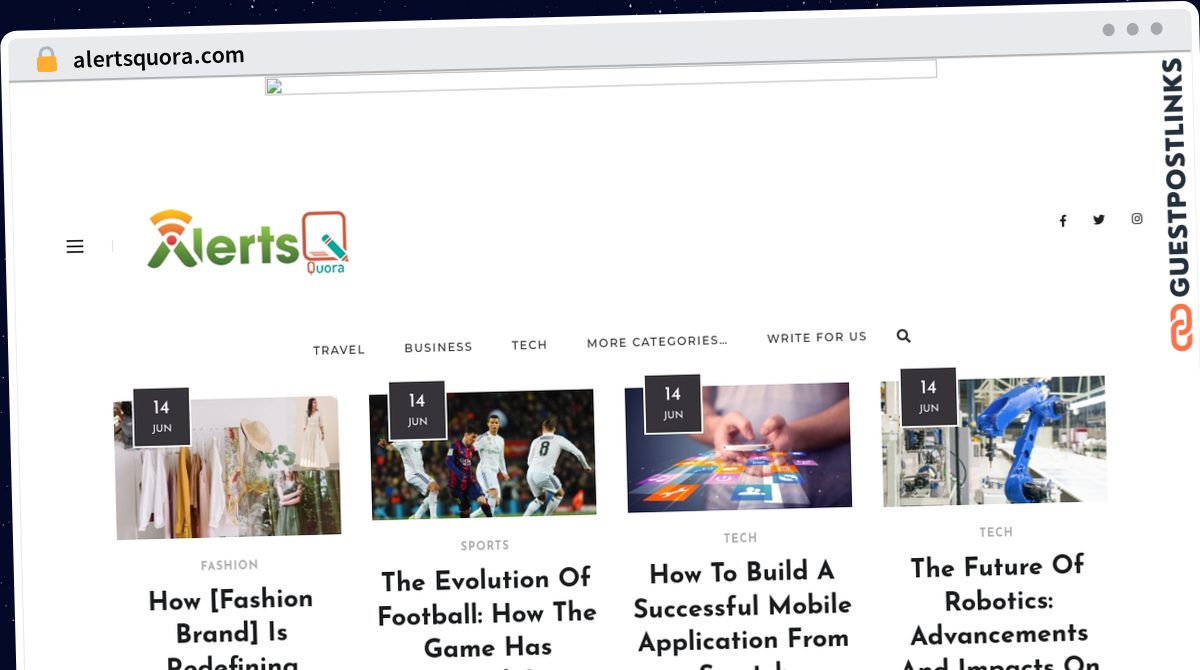1200x670 pixels.
Task: Select the Tech navigation item
Action: click(529, 345)
